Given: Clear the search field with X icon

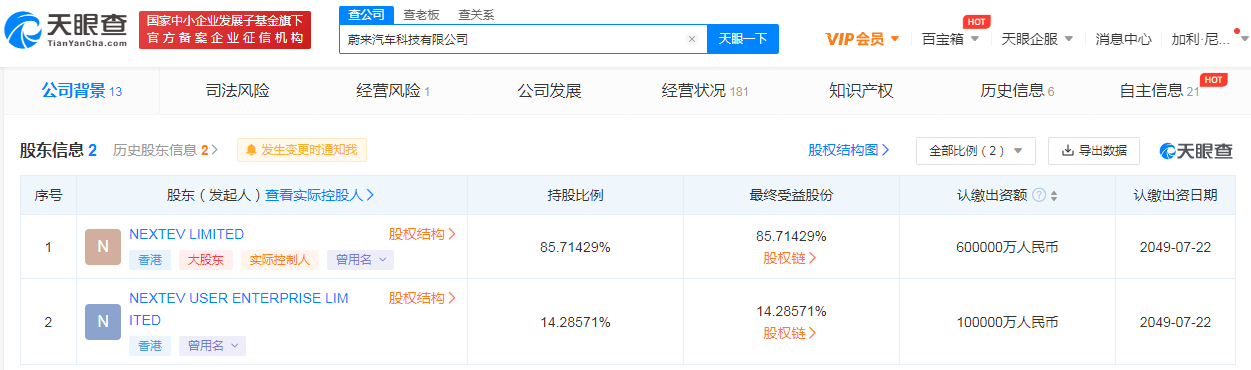Looking at the screenshot, I should coord(691,39).
